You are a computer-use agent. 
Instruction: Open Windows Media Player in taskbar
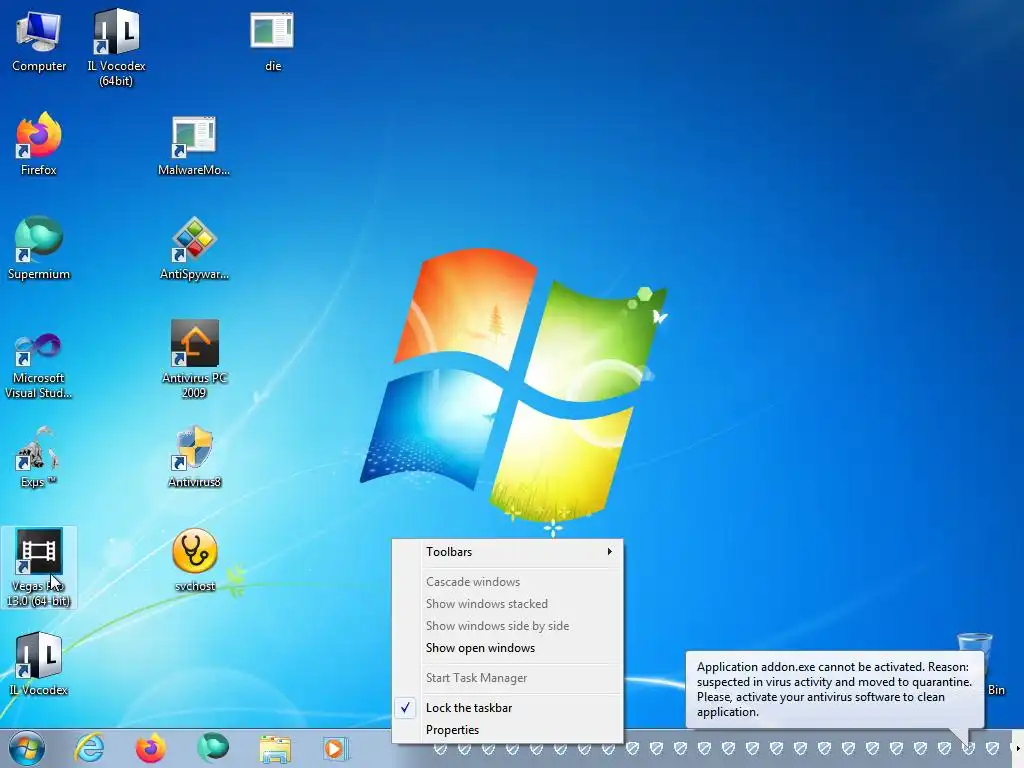[x=336, y=748]
